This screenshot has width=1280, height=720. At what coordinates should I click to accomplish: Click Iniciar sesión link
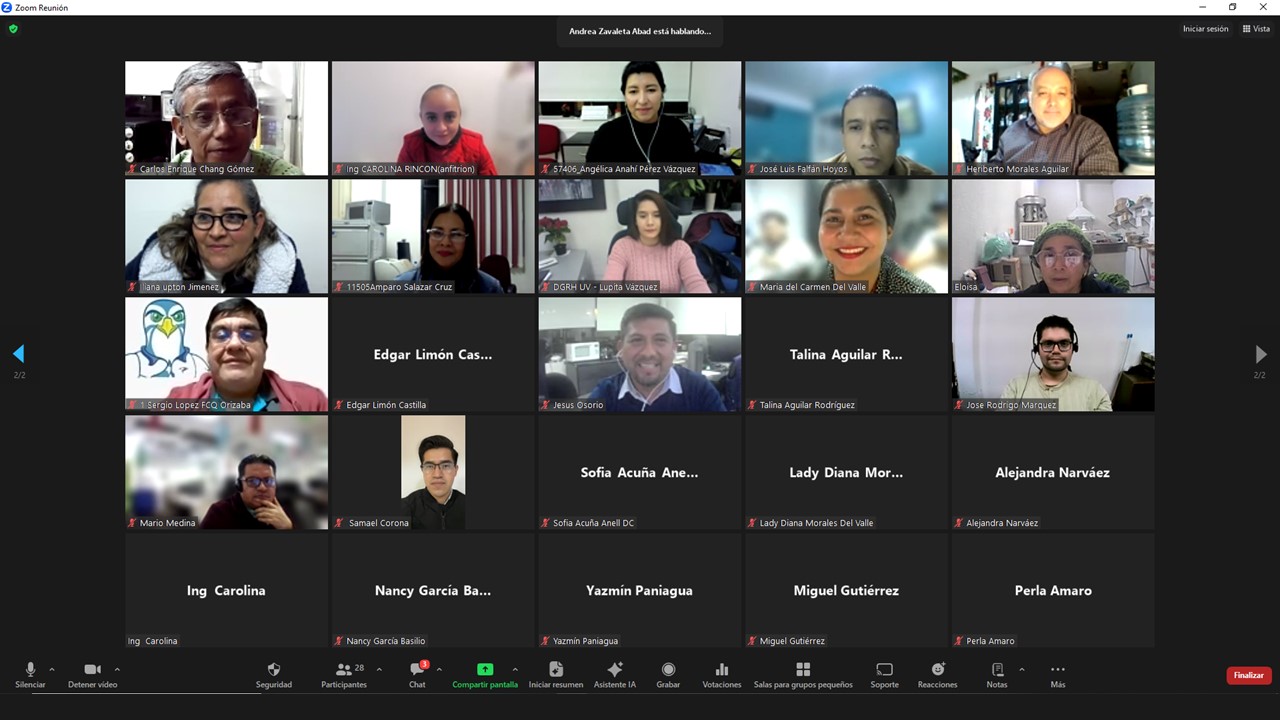(x=1205, y=29)
